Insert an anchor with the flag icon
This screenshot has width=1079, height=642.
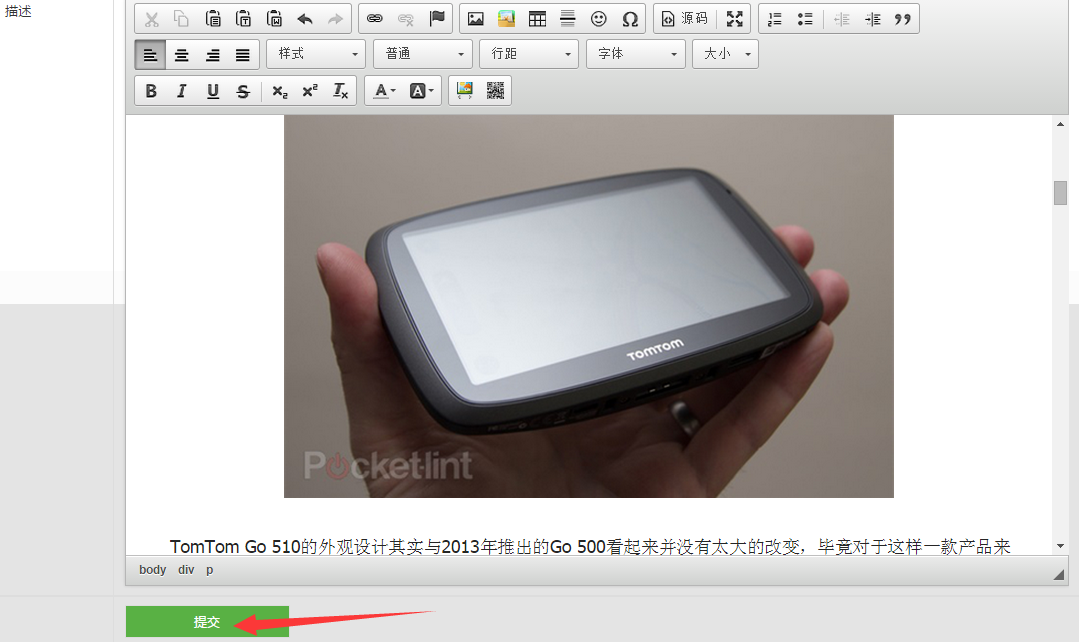[x=437, y=19]
